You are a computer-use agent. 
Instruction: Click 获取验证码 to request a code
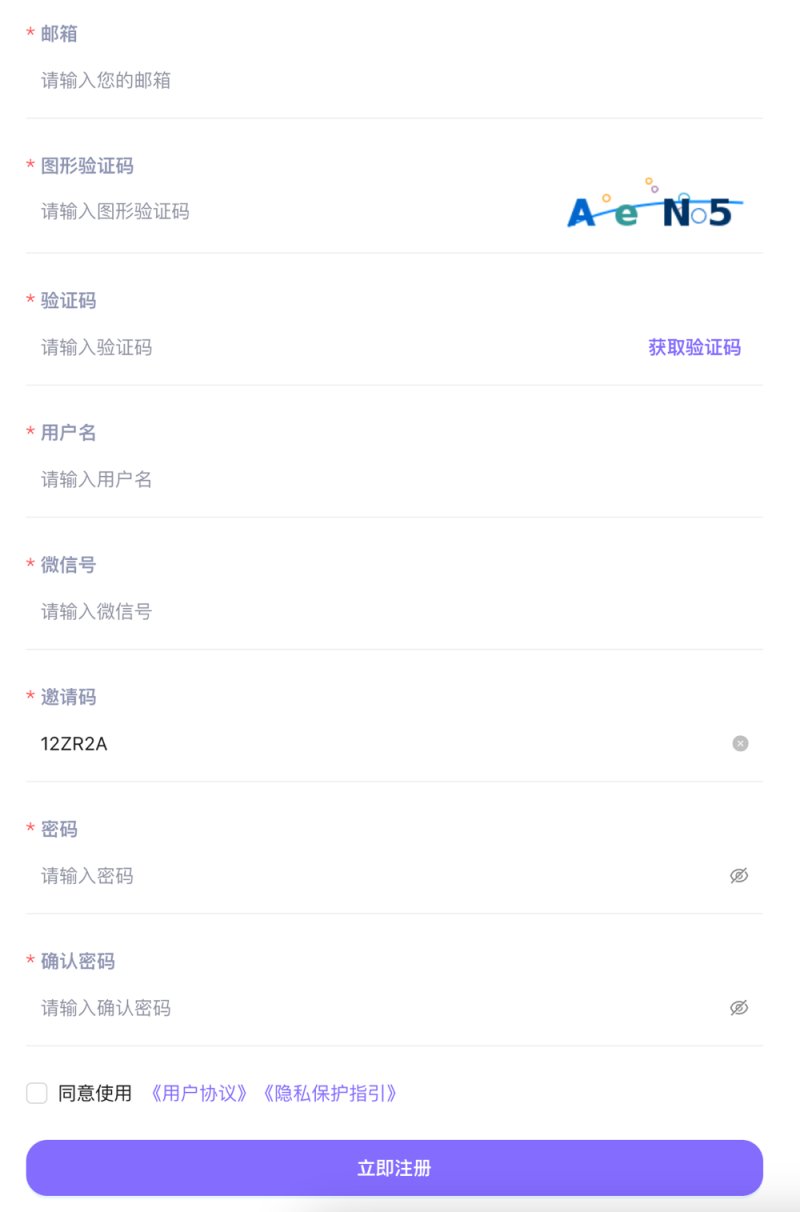(694, 347)
